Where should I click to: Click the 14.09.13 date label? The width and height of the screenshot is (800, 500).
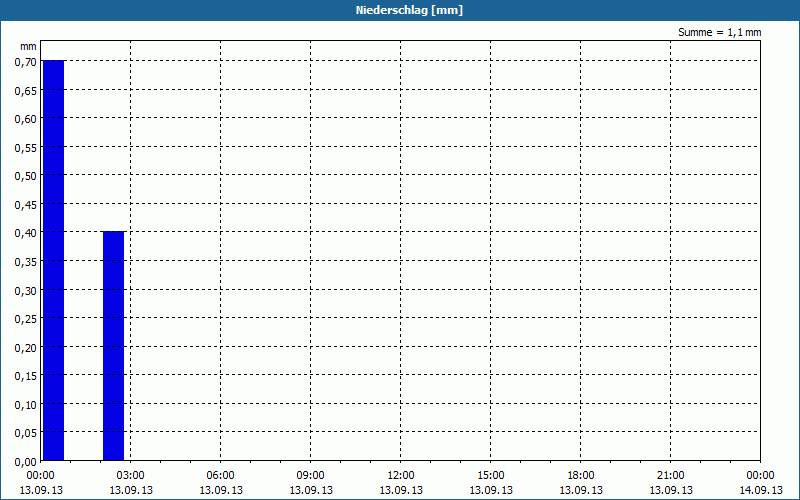coord(760,490)
